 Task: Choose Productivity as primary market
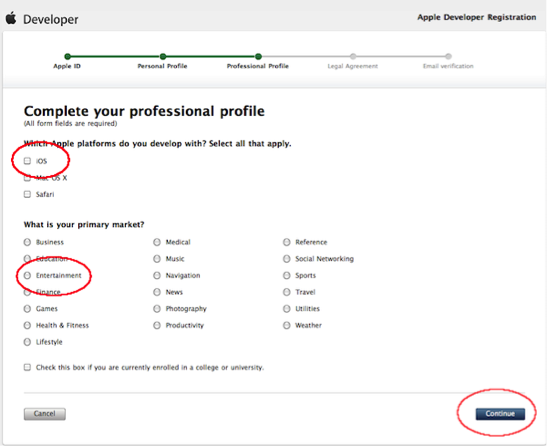157,325
